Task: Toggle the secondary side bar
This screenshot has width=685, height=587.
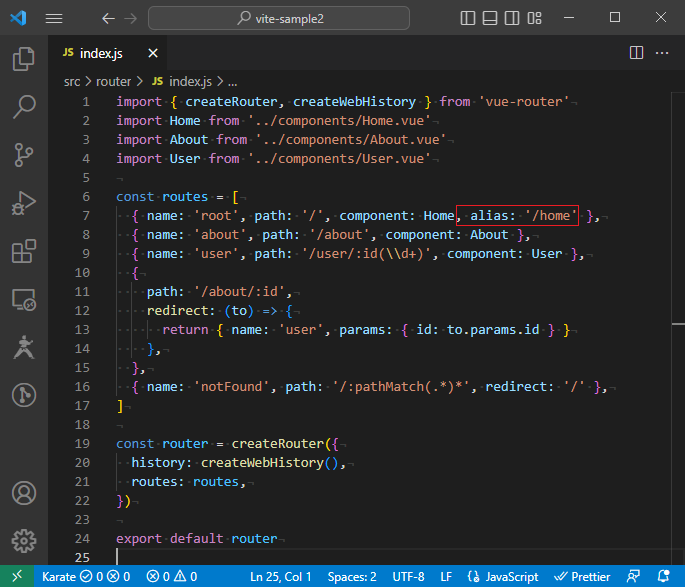Action: [512, 18]
